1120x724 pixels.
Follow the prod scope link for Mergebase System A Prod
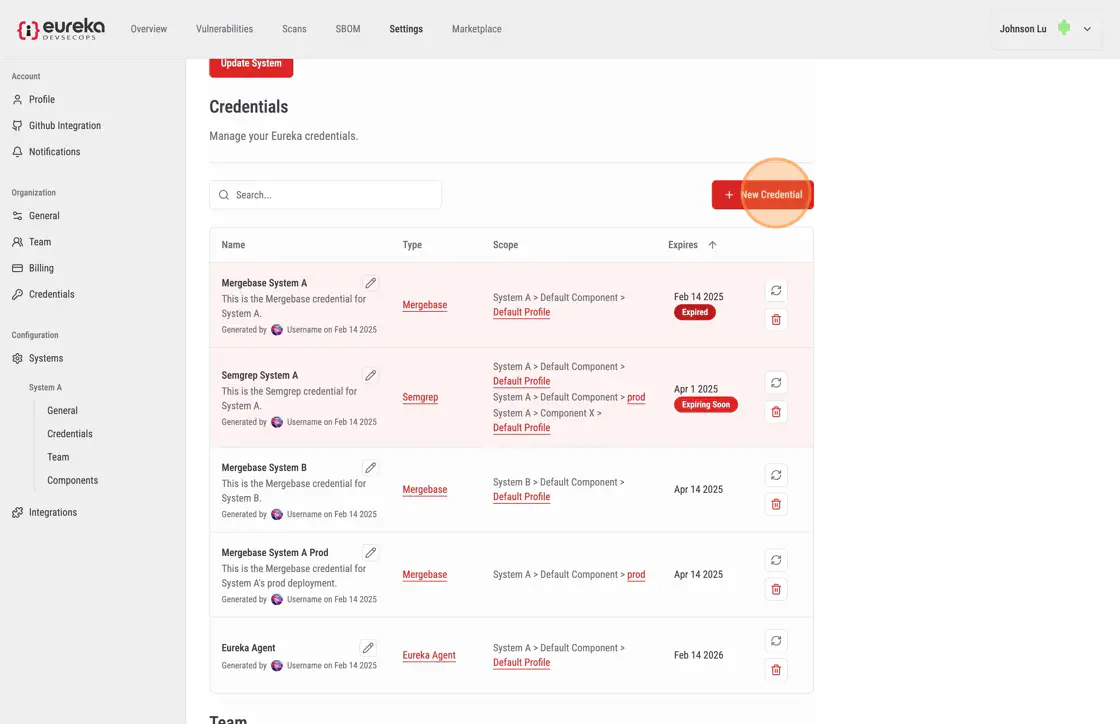[636, 575]
